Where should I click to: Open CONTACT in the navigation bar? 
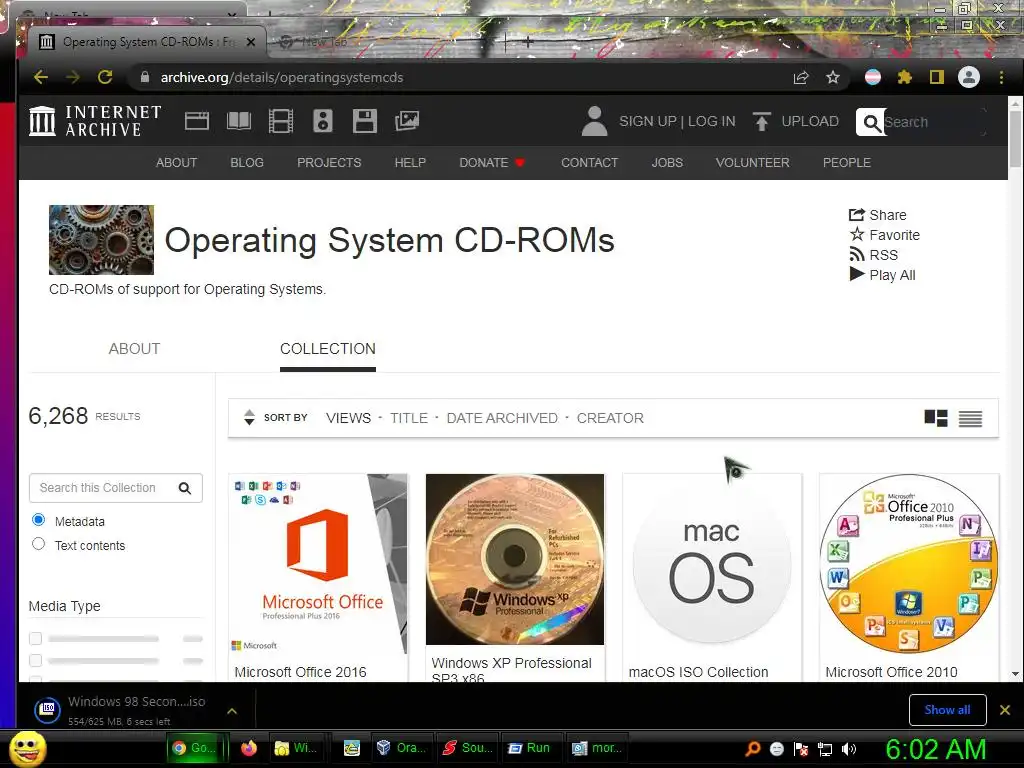(590, 163)
